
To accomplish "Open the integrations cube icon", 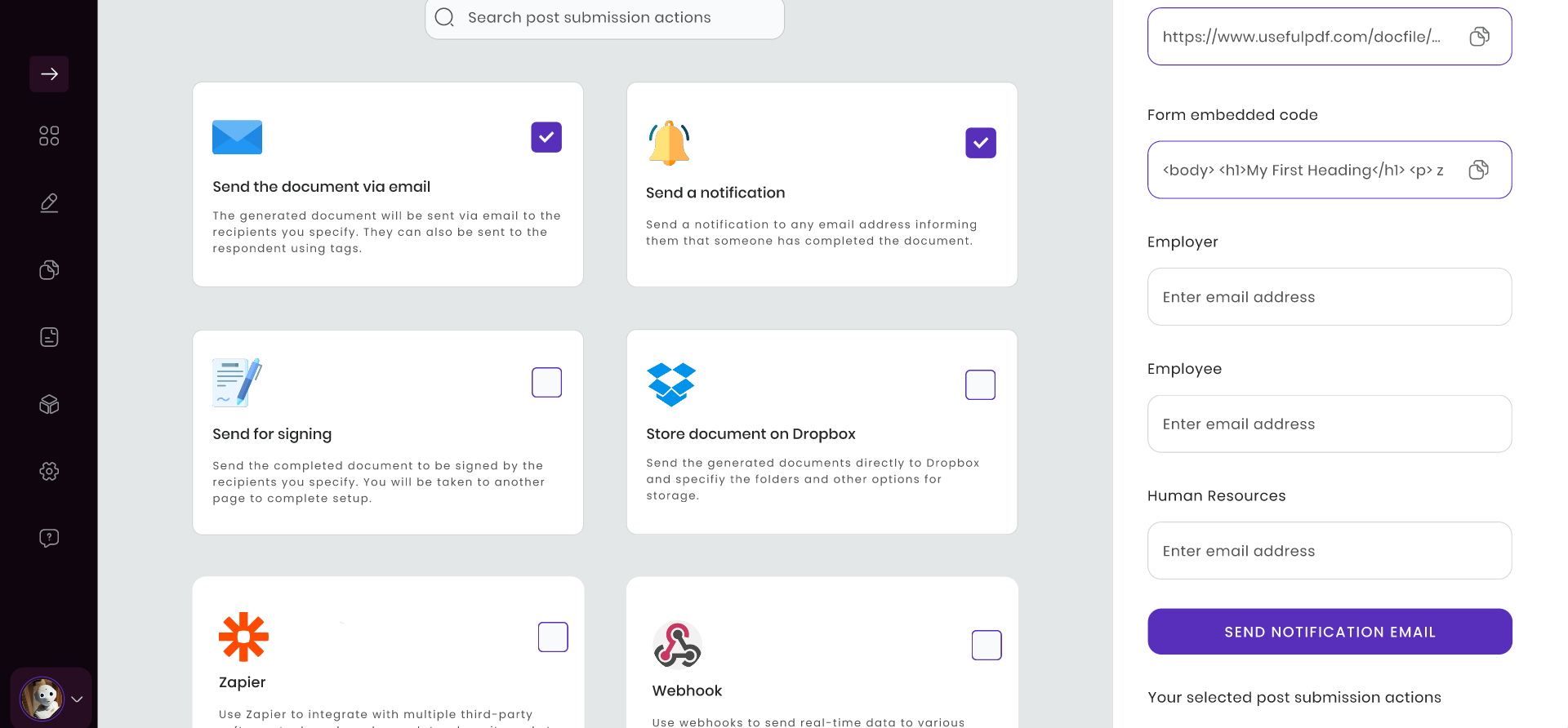I will (48, 404).
